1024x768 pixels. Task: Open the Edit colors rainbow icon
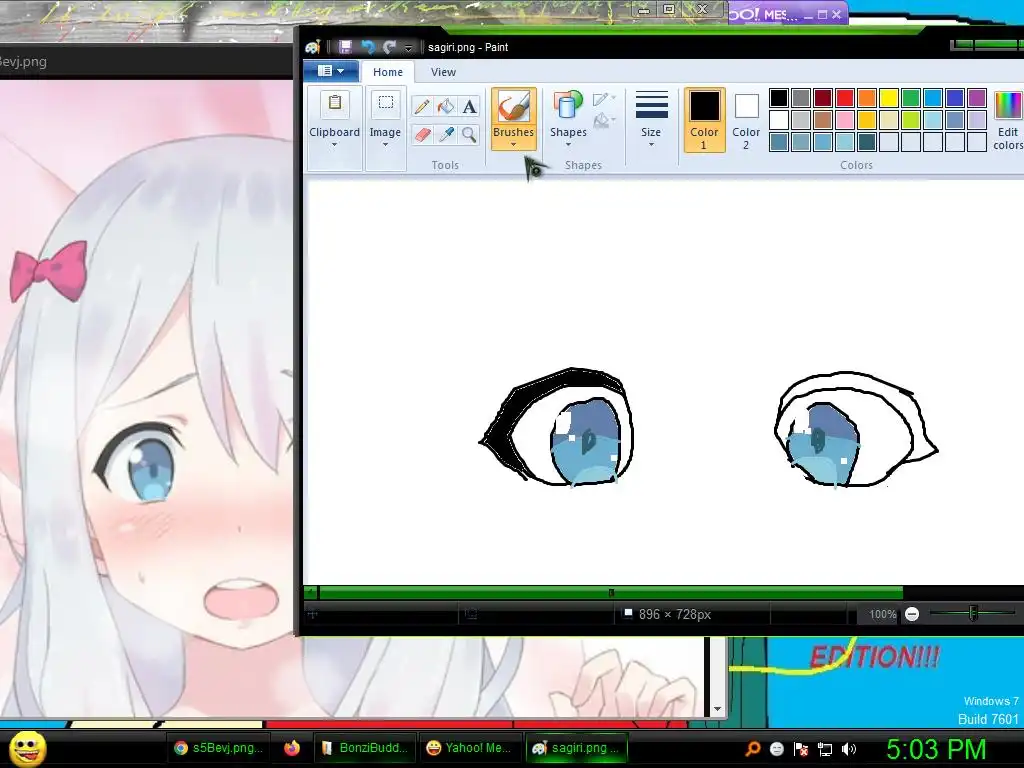1007,106
